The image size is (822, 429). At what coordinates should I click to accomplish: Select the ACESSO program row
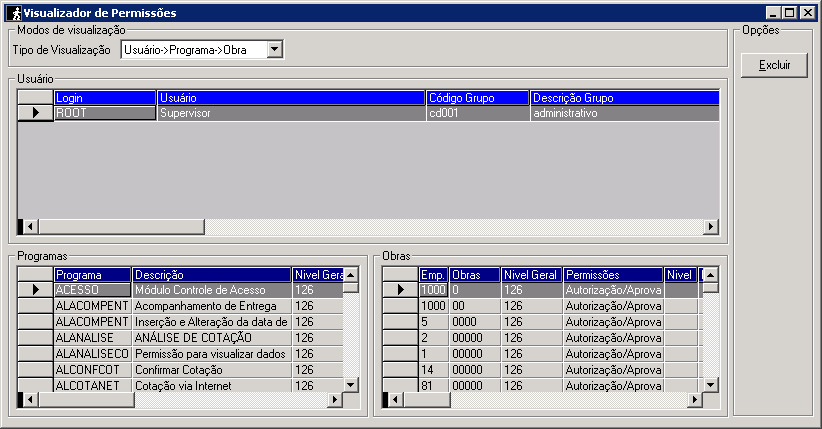92,290
